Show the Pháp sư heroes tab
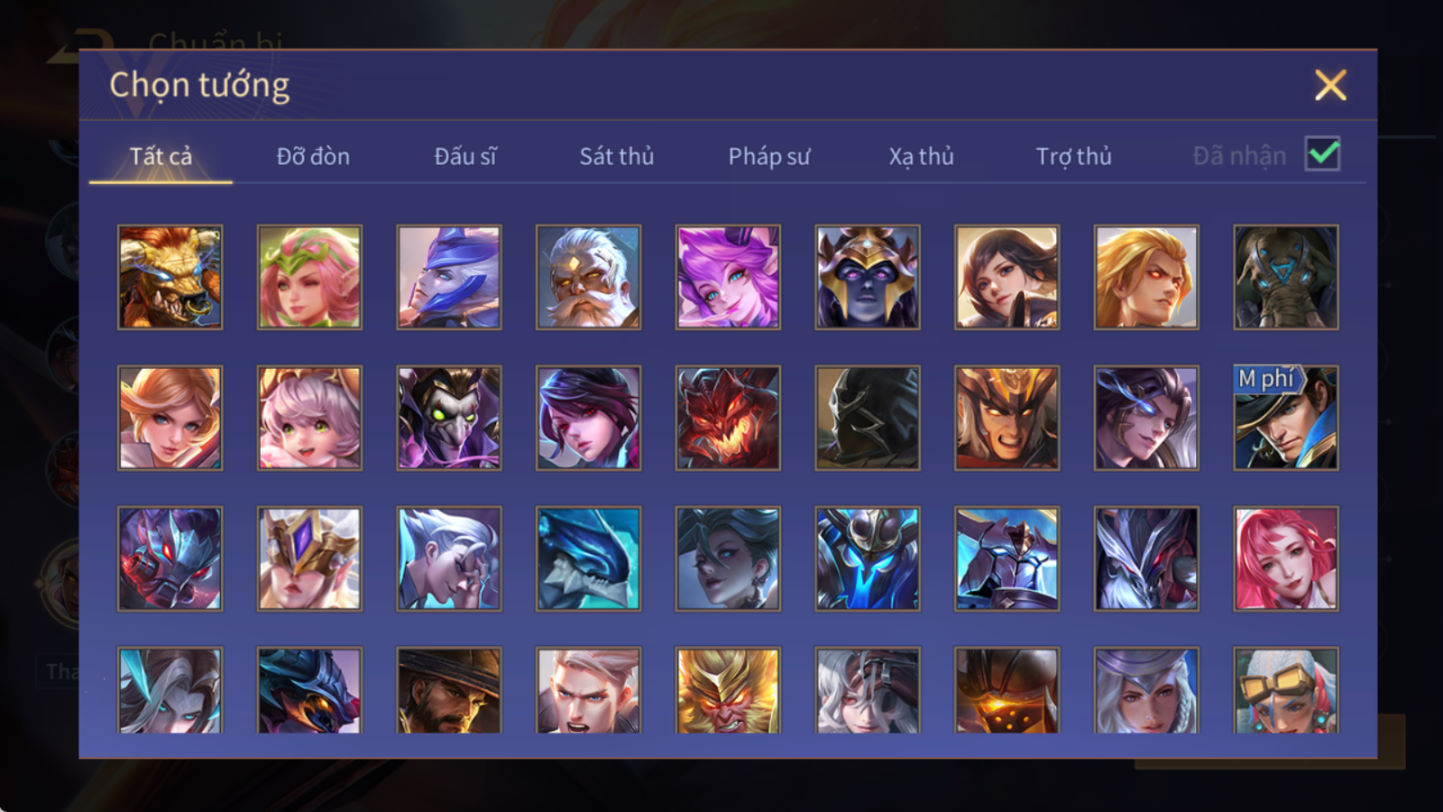The image size is (1443, 812). pos(768,156)
